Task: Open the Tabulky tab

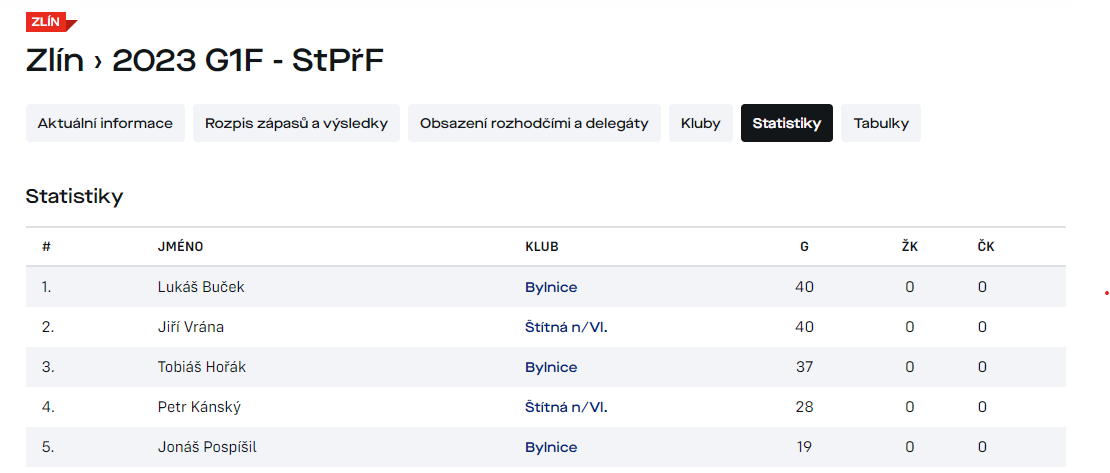Action: 880,123
